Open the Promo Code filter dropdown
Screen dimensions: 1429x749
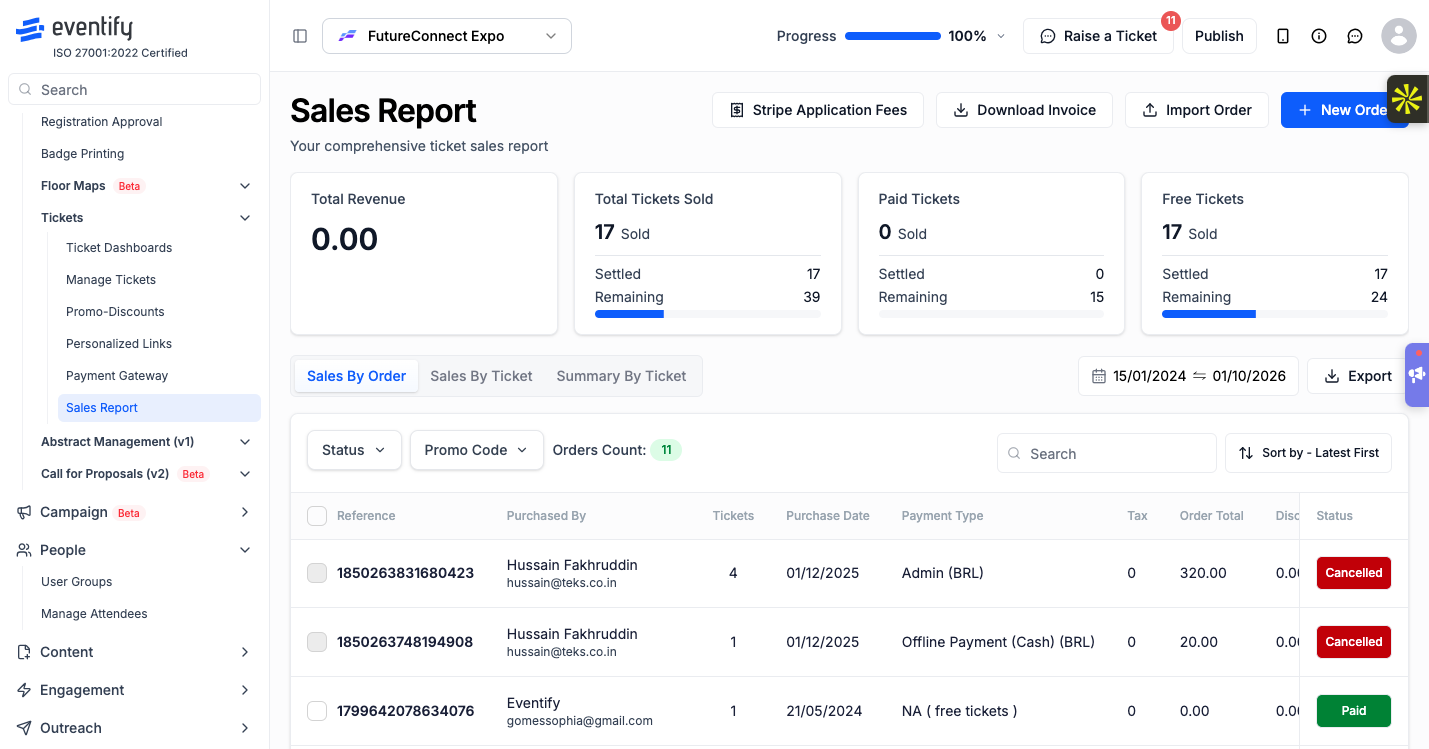[x=477, y=450]
